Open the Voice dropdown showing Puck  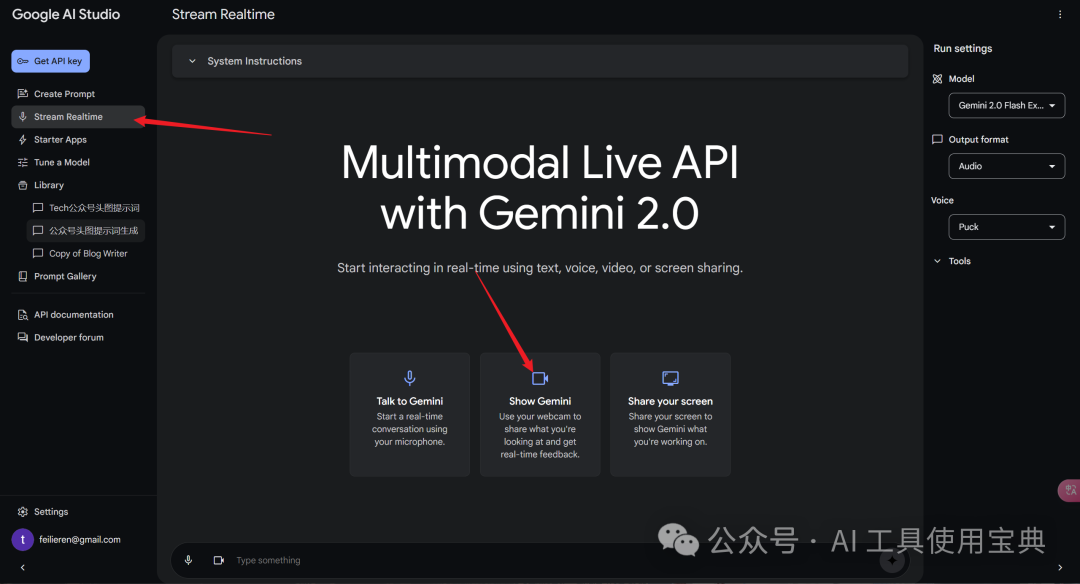coord(1006,227)
